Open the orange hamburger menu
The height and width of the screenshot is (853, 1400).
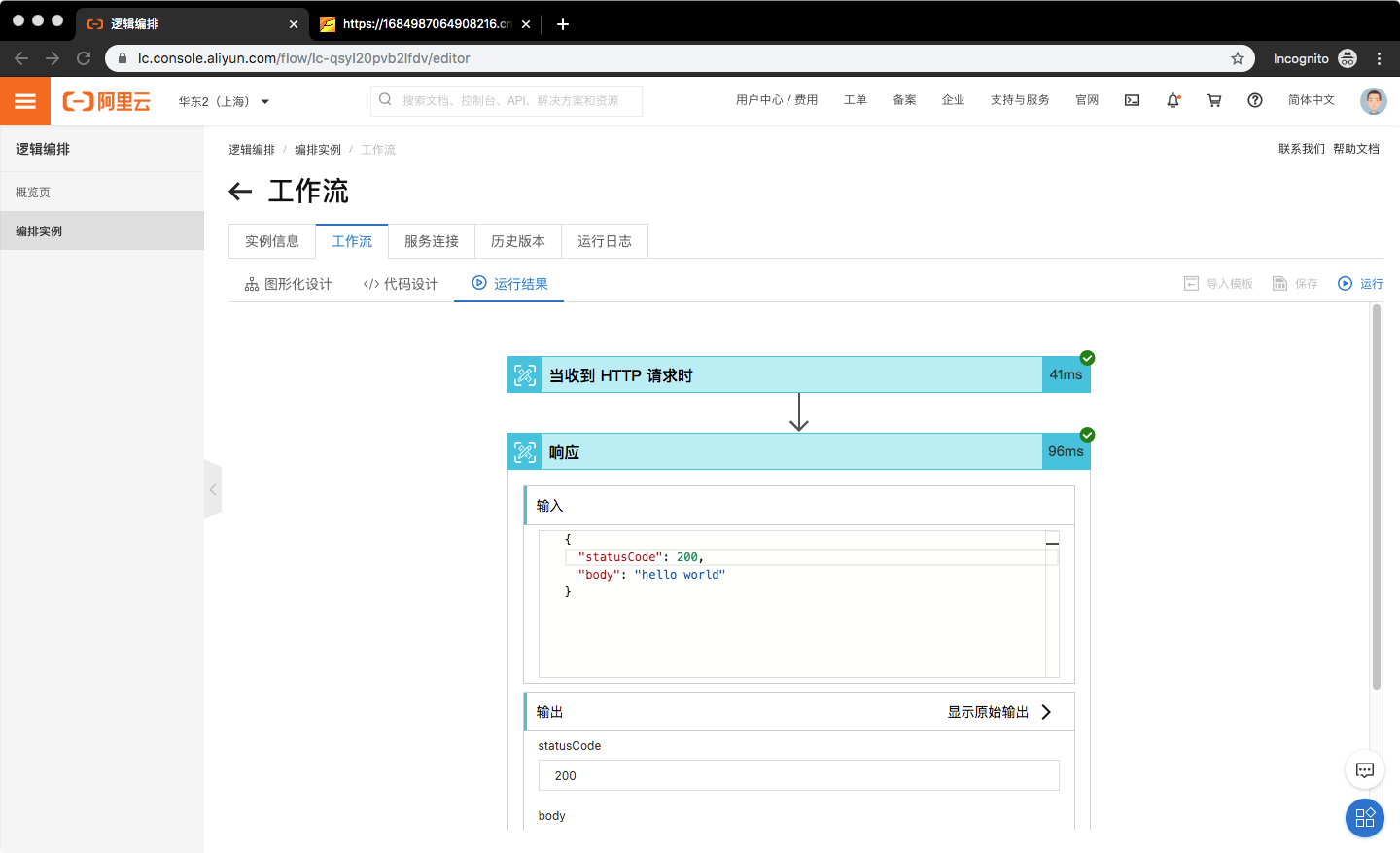tap(25, 101)
